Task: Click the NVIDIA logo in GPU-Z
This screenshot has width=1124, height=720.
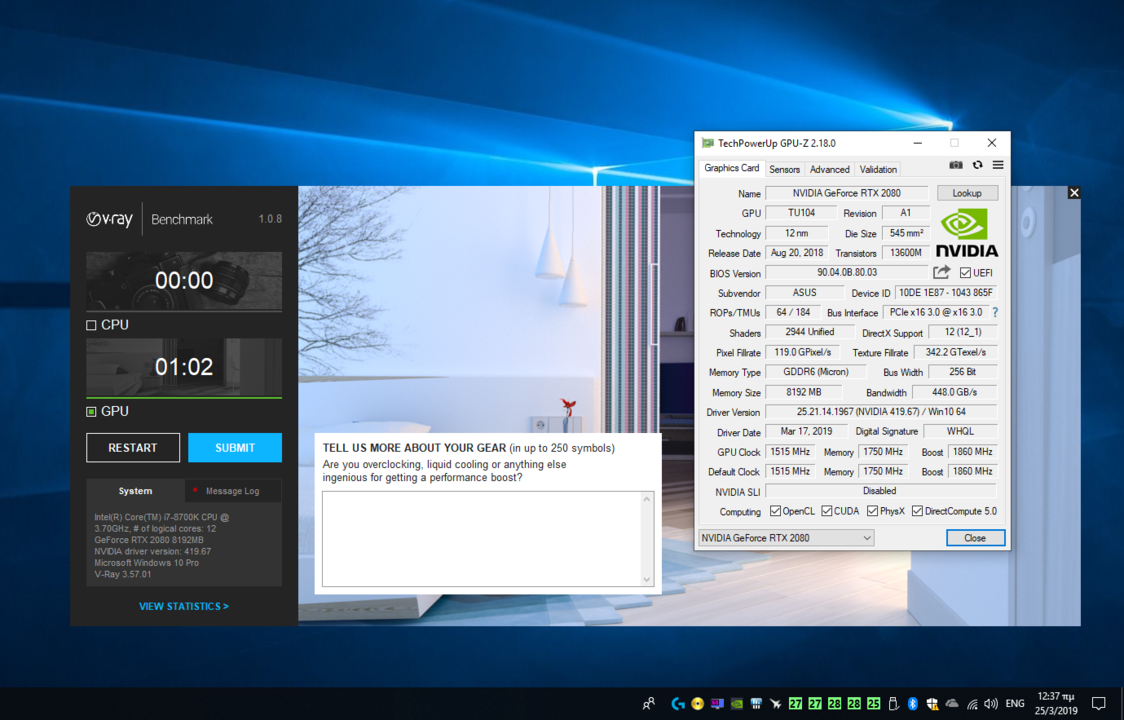Action: coord(966,233)
